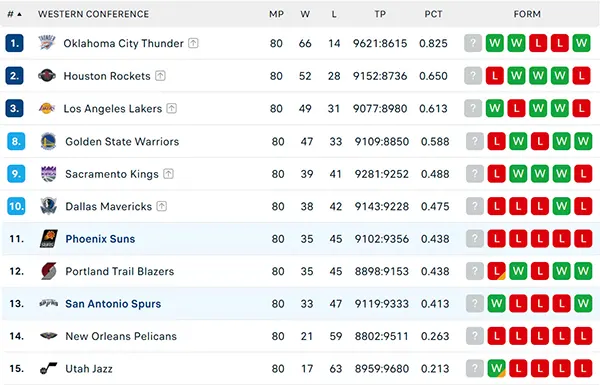Image resolution: width=600 pixels, height=385 pixels.
Task: Click the first L form result for Houston Rockets
Action: [495, 75]
